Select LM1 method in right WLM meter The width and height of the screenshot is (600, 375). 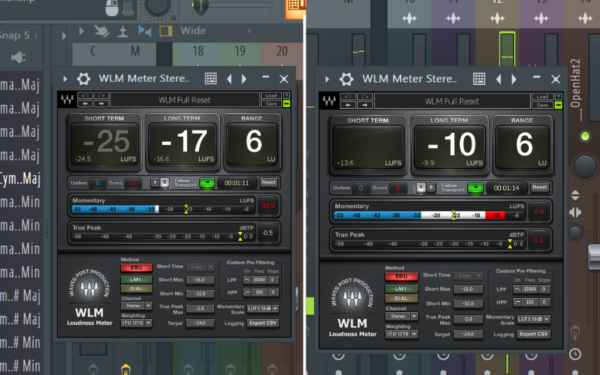(401, 289)
